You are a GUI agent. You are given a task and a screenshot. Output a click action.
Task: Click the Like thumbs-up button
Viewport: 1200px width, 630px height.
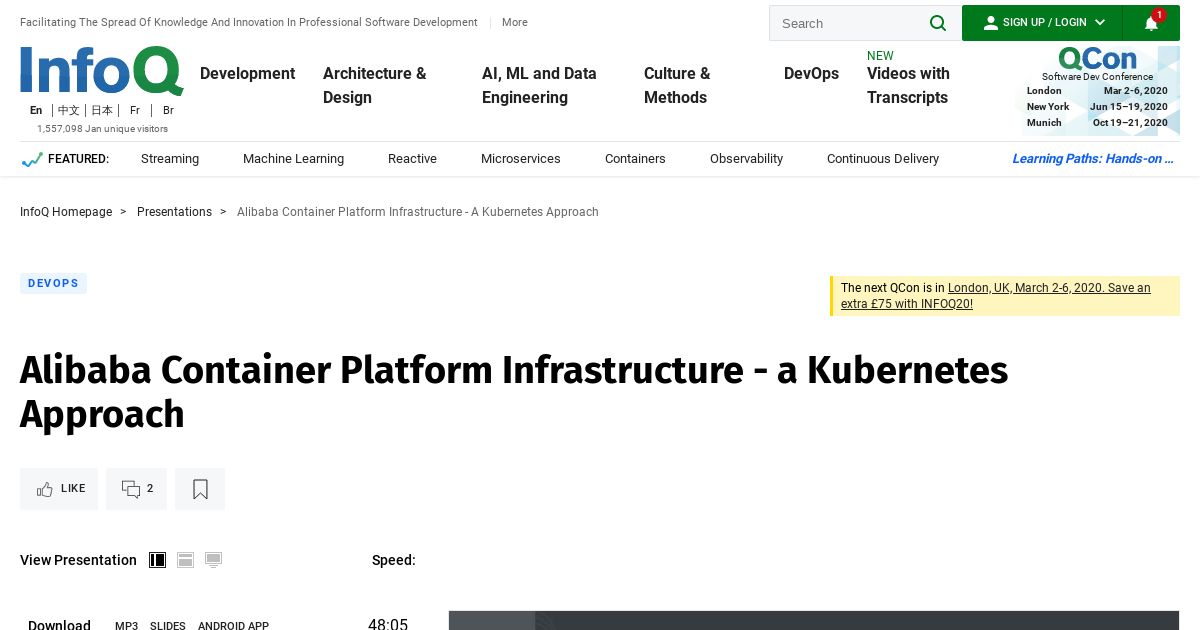(x=59, y=489)
